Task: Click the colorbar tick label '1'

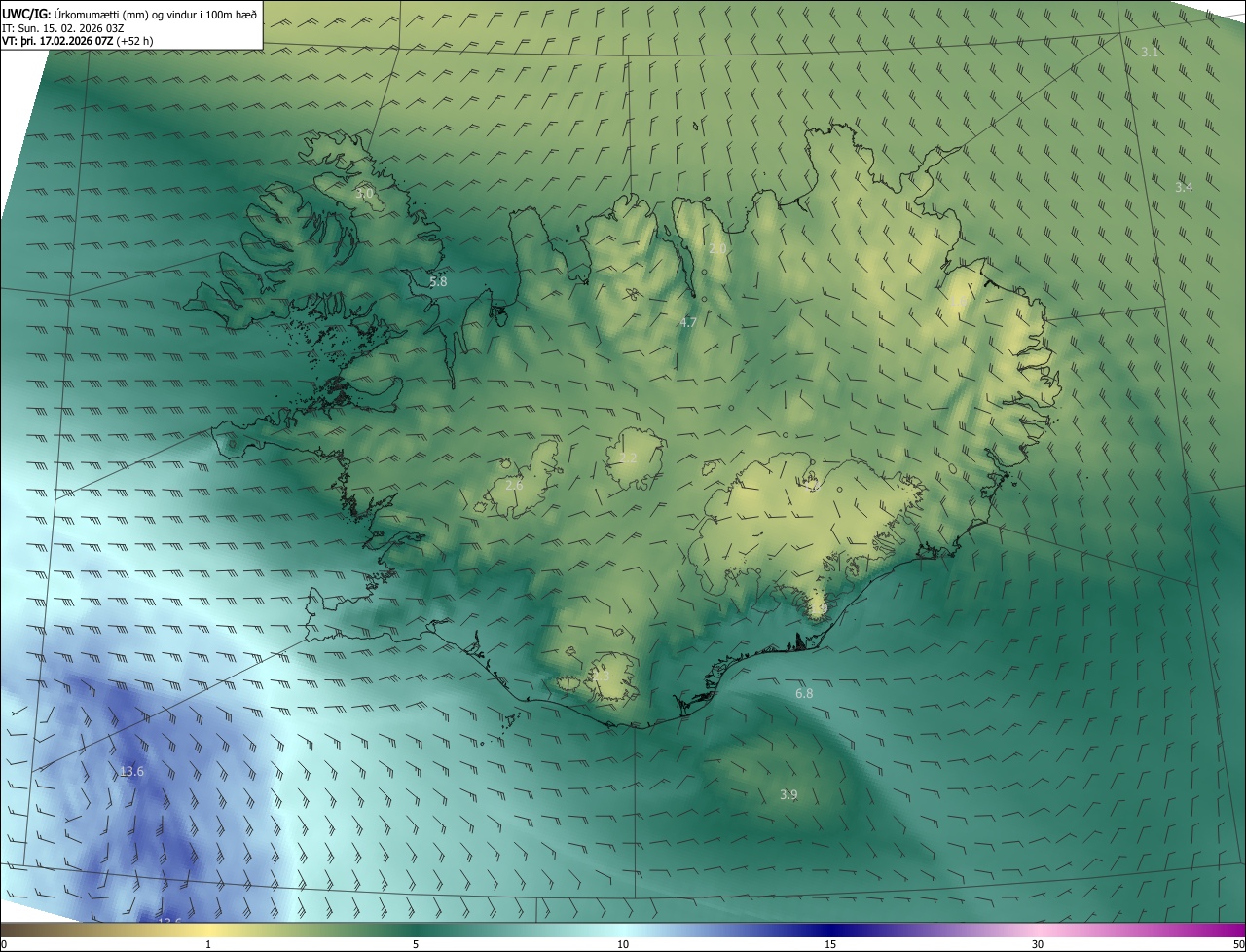Action: pos(208,944)
